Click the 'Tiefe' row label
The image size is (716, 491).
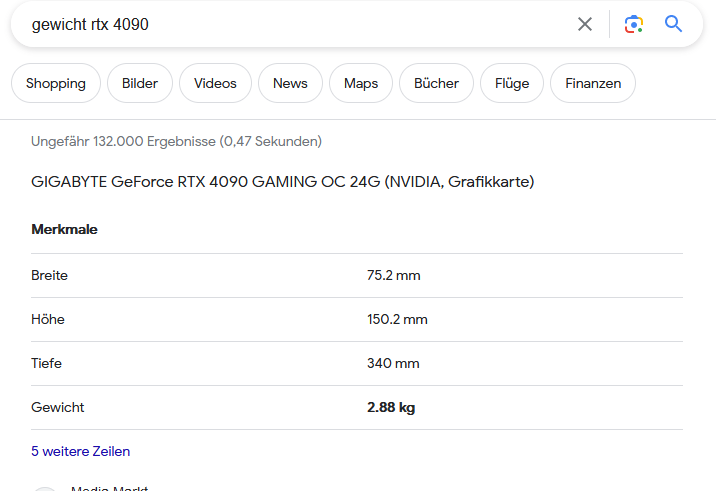click(x=46, y=363)
